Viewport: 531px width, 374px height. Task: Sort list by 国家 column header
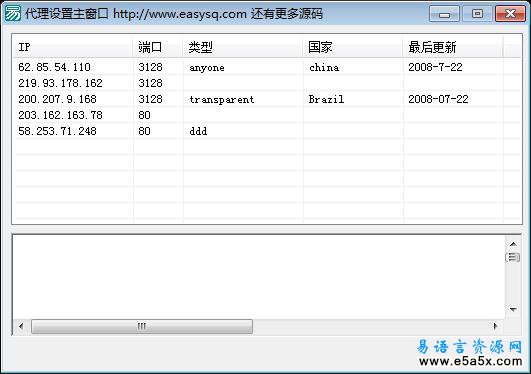click(x=353, y=46)
